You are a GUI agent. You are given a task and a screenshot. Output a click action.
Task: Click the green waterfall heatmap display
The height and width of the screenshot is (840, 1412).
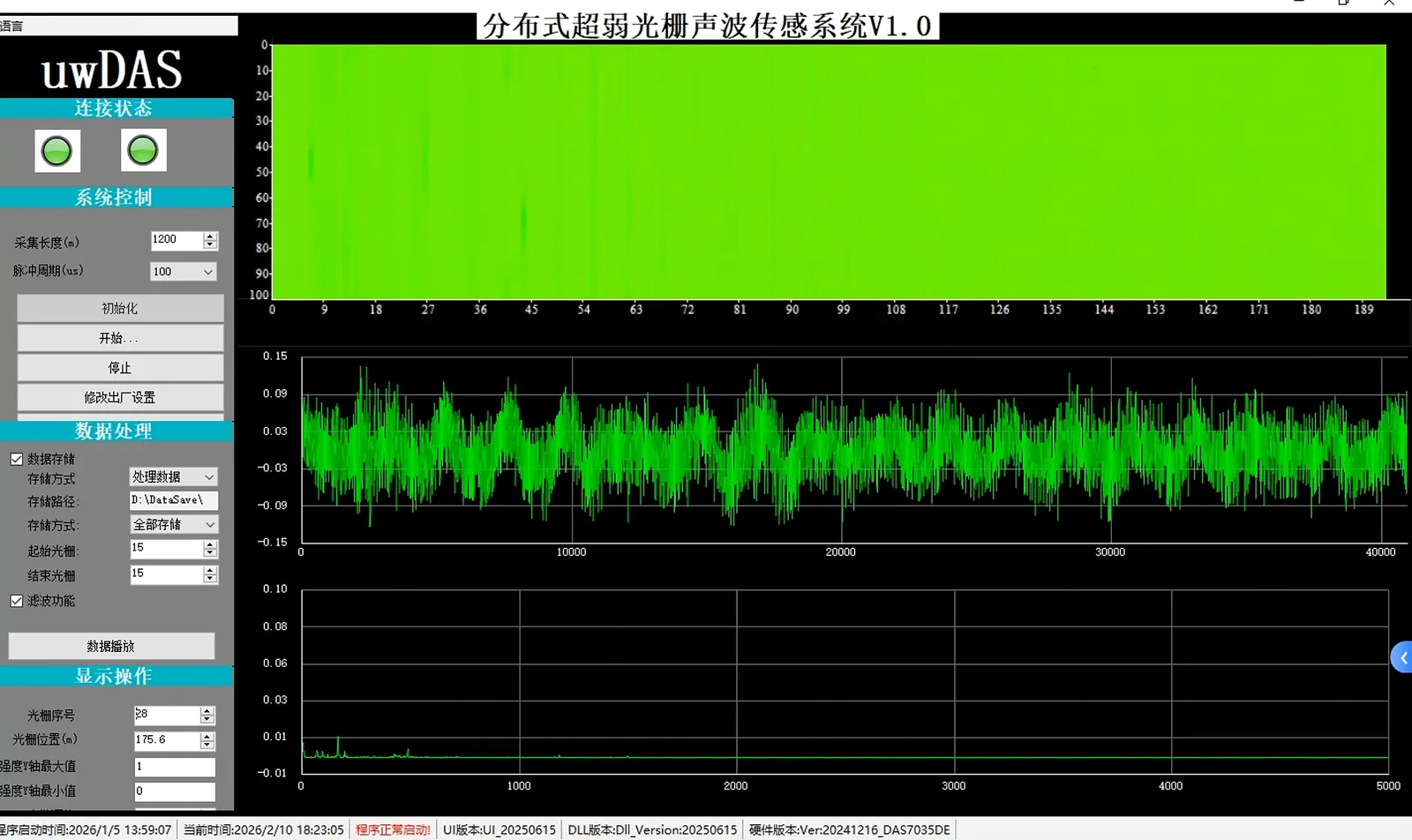(829, 172)
